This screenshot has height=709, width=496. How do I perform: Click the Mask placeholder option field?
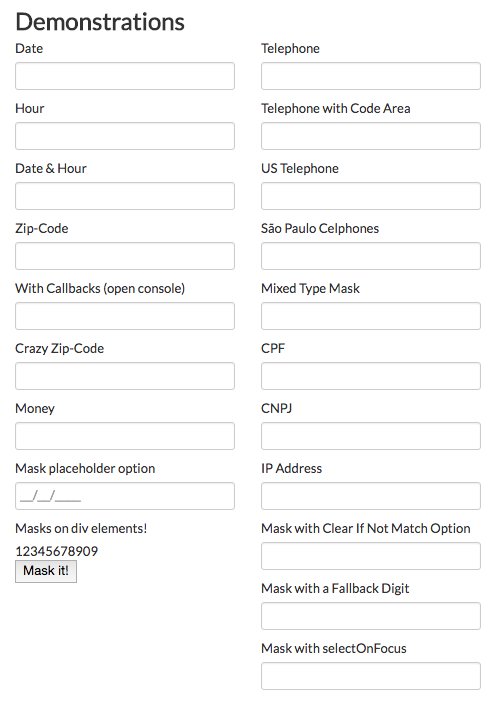[125, 496]
